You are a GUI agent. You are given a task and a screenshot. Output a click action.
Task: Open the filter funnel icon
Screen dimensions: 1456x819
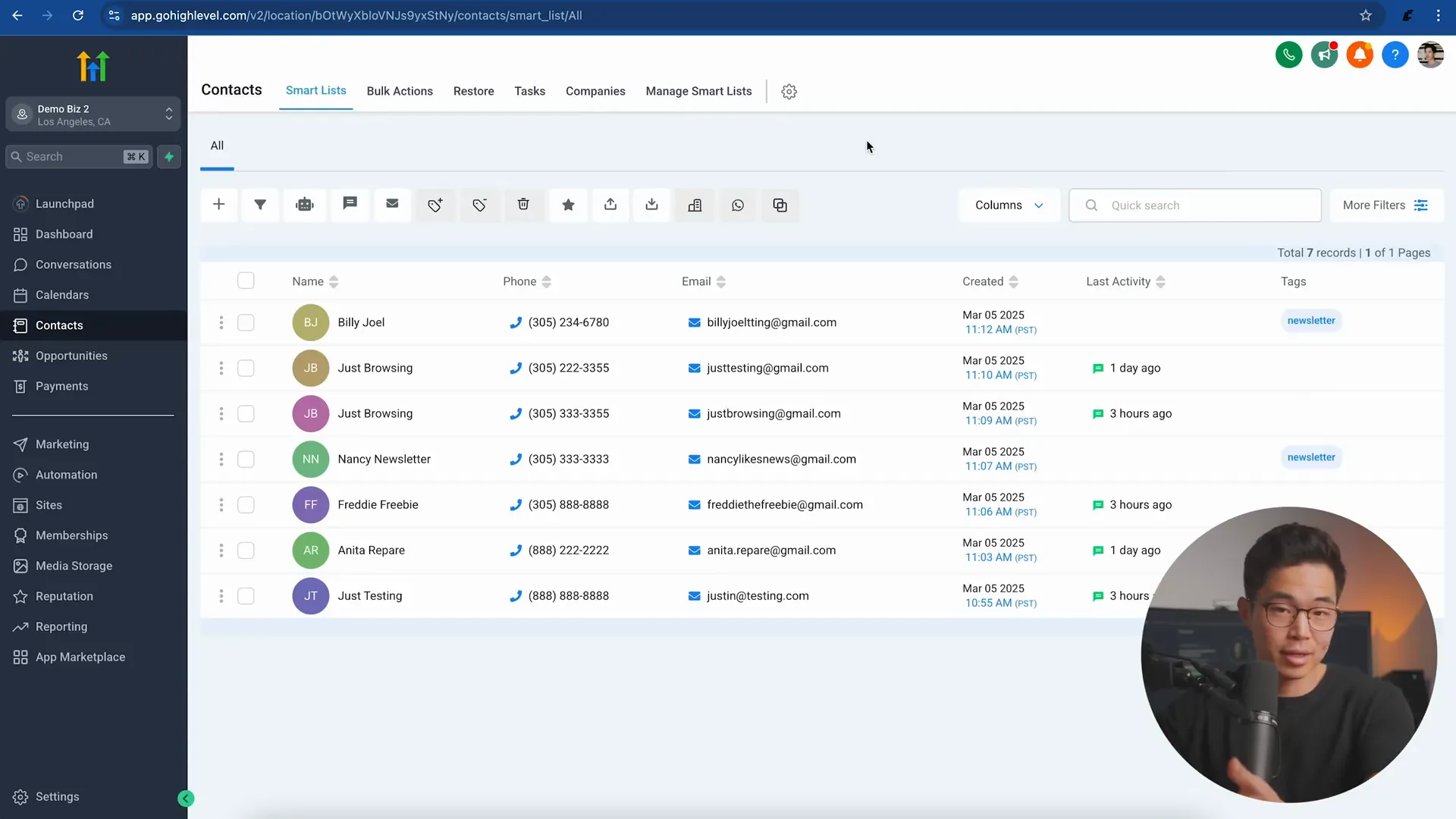pyautogui.click(x=260, y=205)
